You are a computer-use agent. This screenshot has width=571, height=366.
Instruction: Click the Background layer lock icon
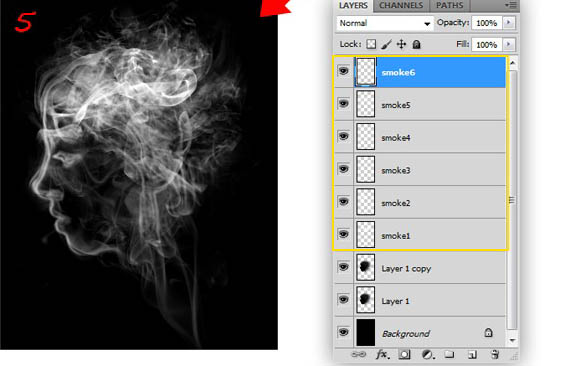[x=488, y=332]
